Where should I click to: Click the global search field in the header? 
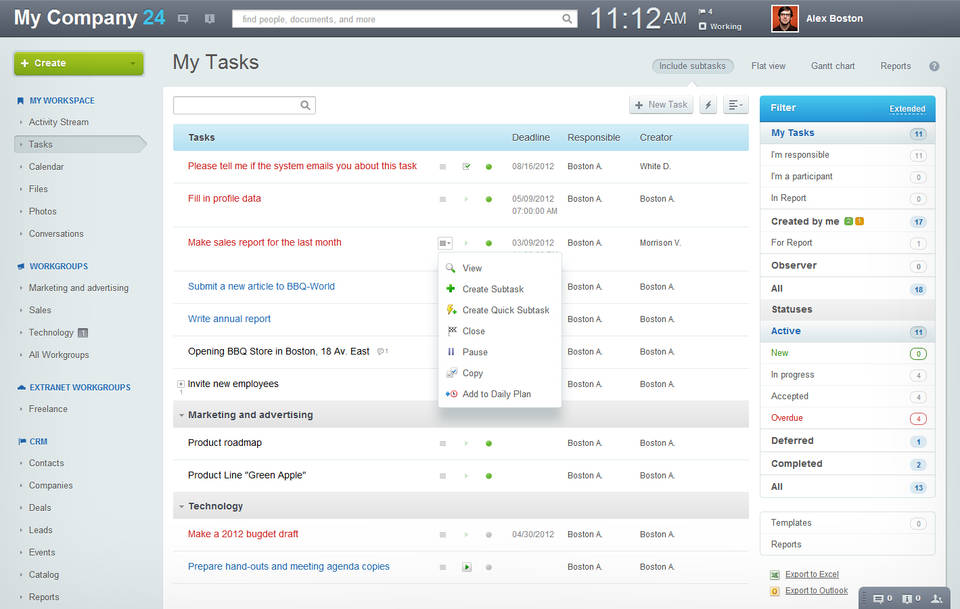[x=398, y=19]
